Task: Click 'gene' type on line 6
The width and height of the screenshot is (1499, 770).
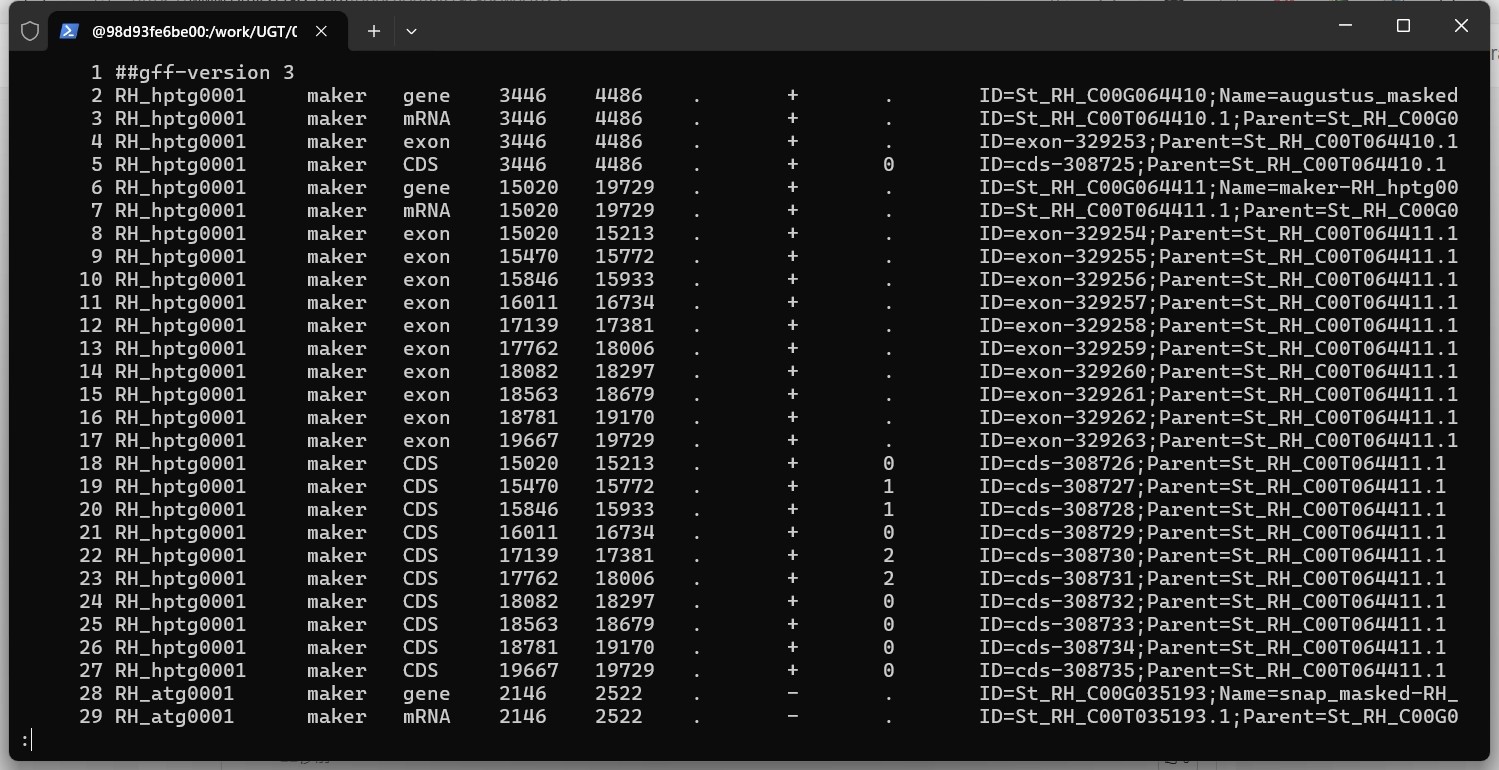Action: (x=427, y=187)
